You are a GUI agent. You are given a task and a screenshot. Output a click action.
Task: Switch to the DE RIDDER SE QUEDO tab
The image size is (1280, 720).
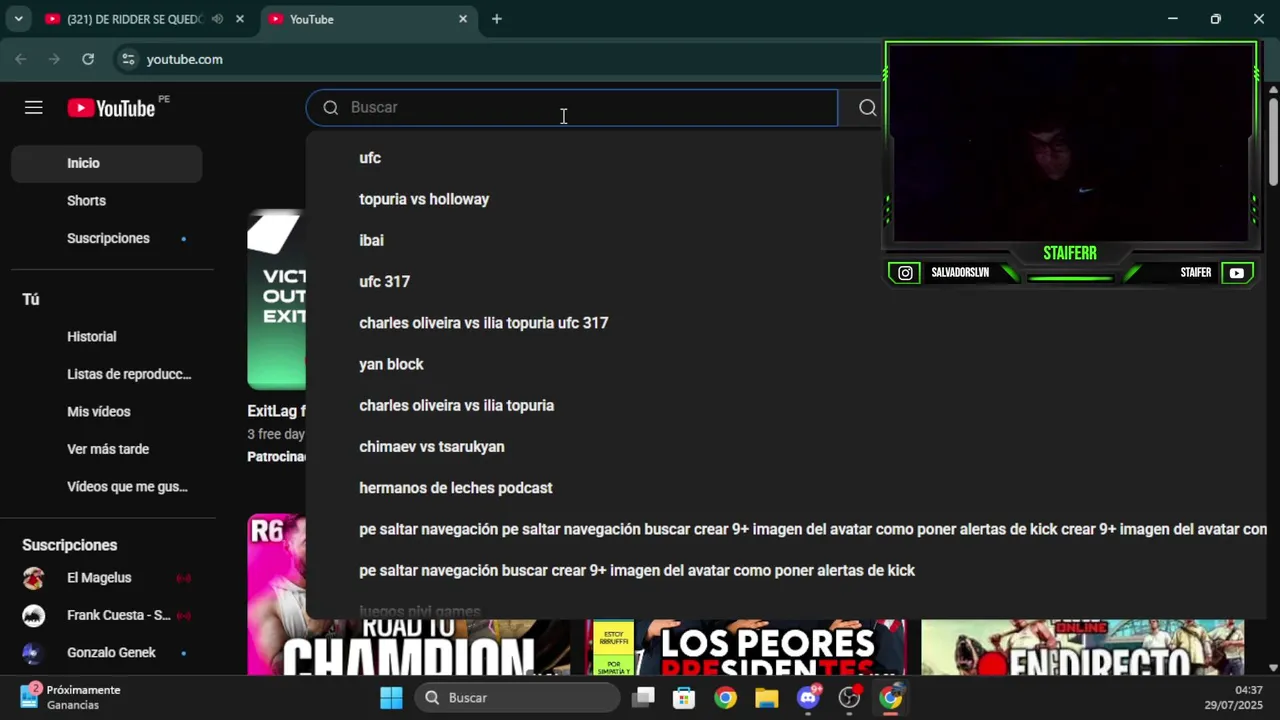click(x=134, y=19)
